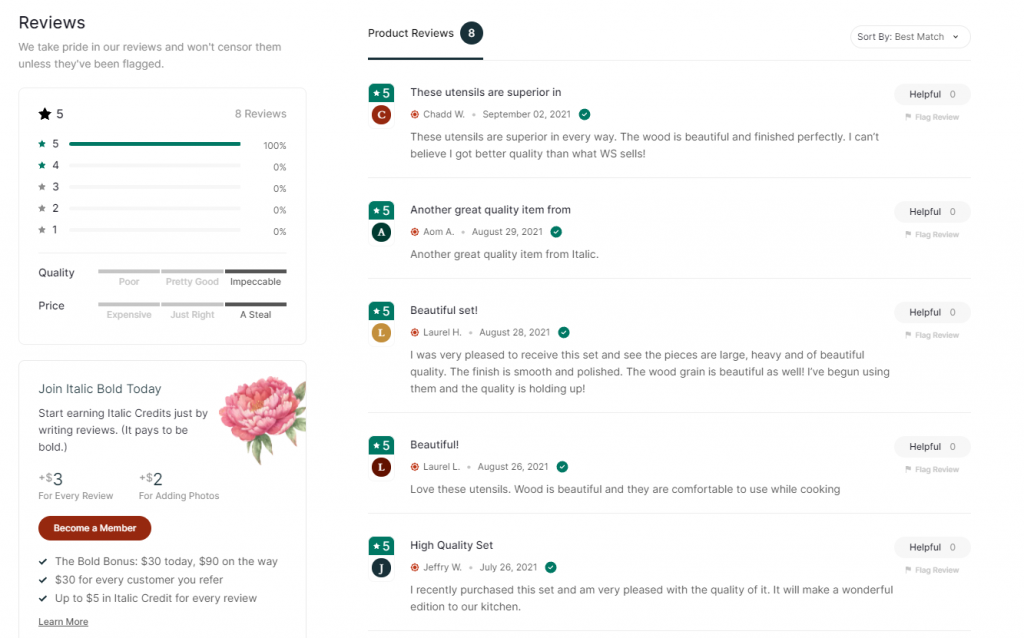The height and width of the screenshot is (638, 1024).
Task: Filter reviews by the 5 star row
Action: [154, 144]
